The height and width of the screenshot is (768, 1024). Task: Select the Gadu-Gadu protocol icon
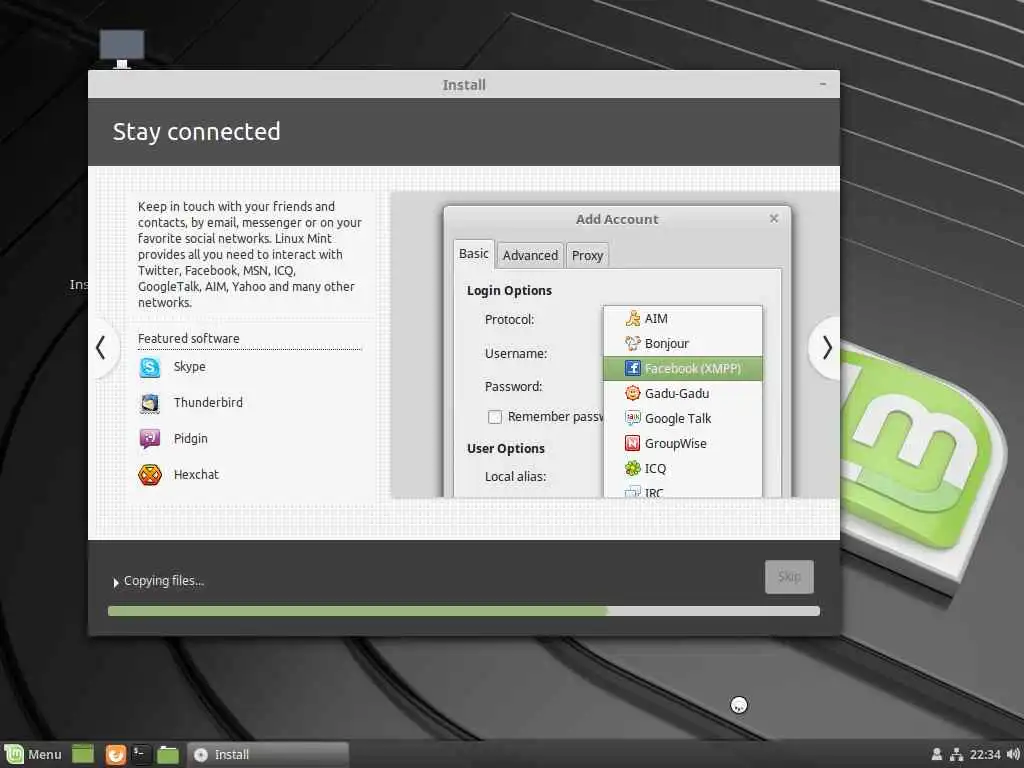[x=632, y=393]
